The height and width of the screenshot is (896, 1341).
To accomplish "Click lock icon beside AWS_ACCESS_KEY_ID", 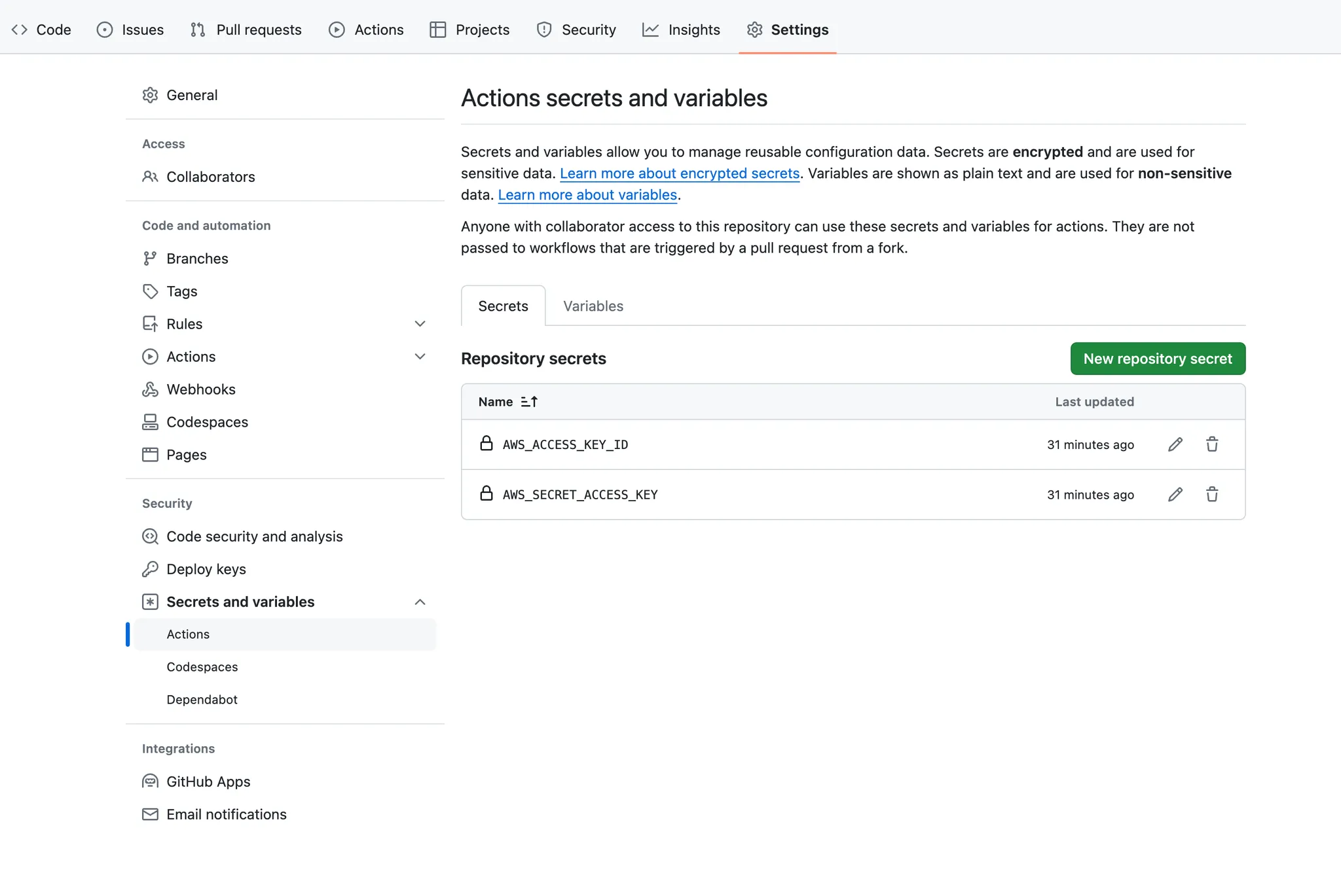I will pos(486,444).
